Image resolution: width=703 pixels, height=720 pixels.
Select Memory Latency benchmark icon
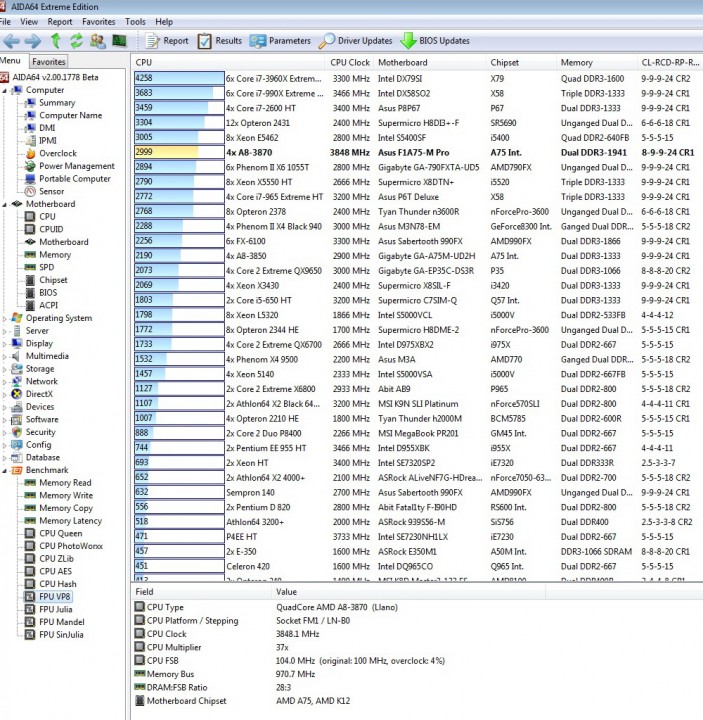tap(30, 521)
